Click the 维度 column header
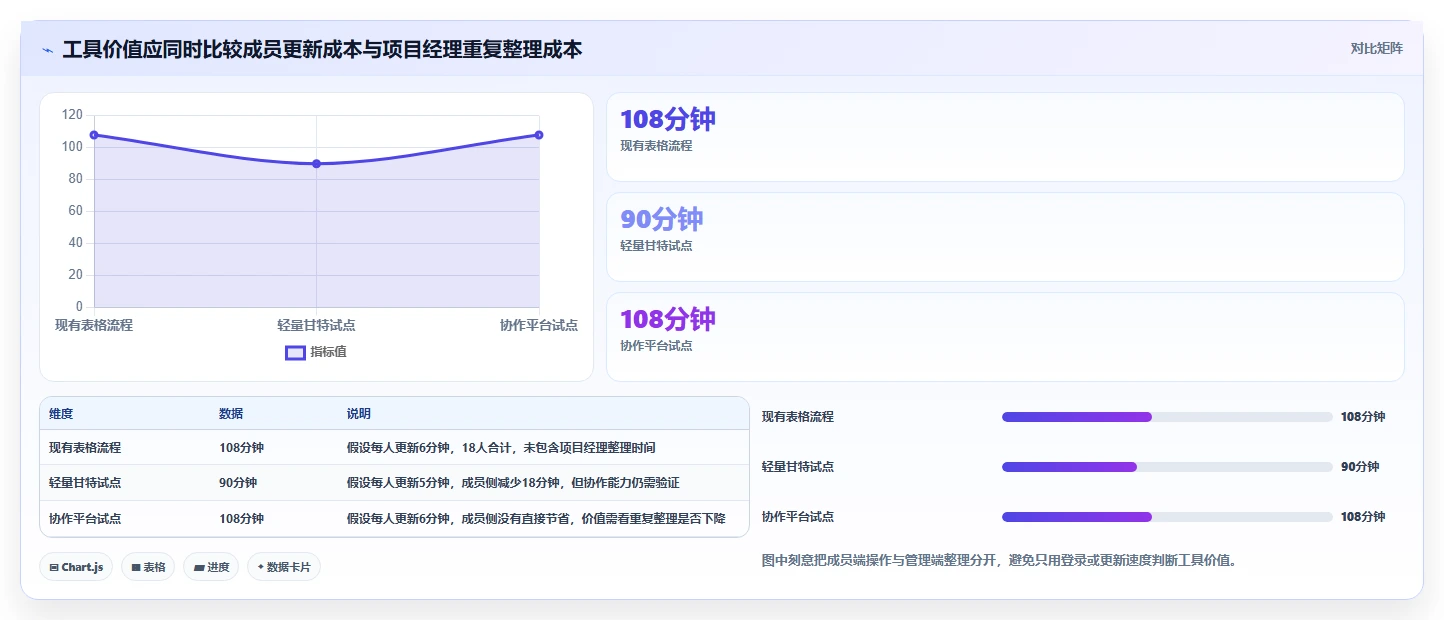This screenshot has height=620, width=1444. click(61, 414)
